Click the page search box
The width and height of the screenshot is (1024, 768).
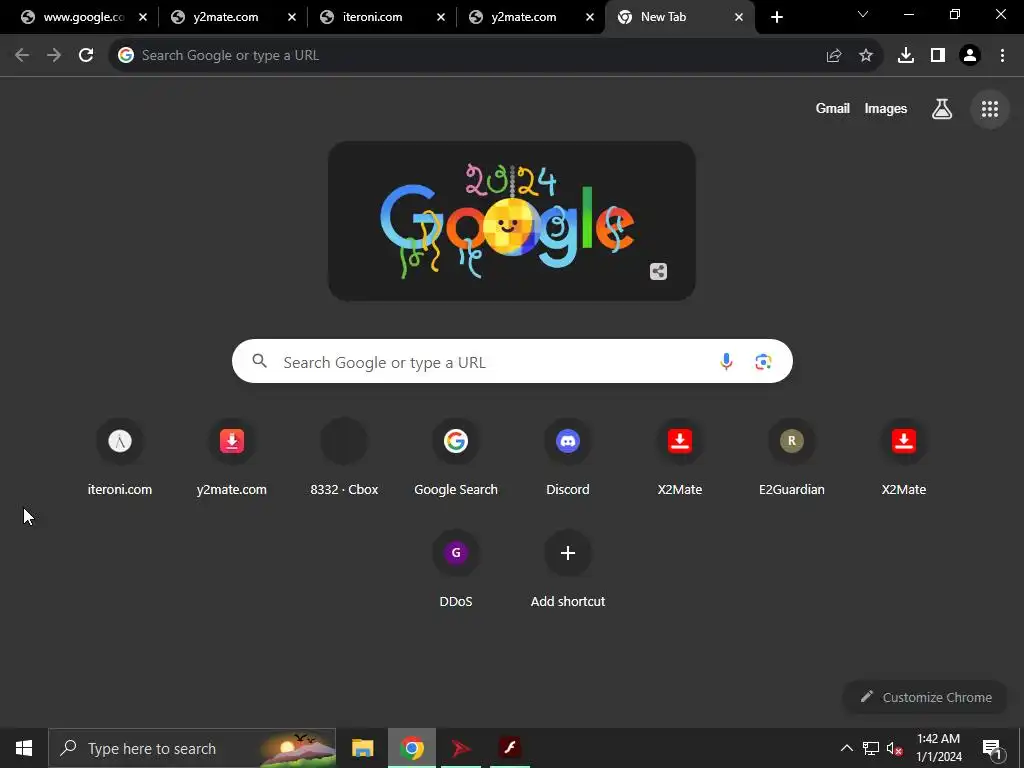click(x=512, y=361)
